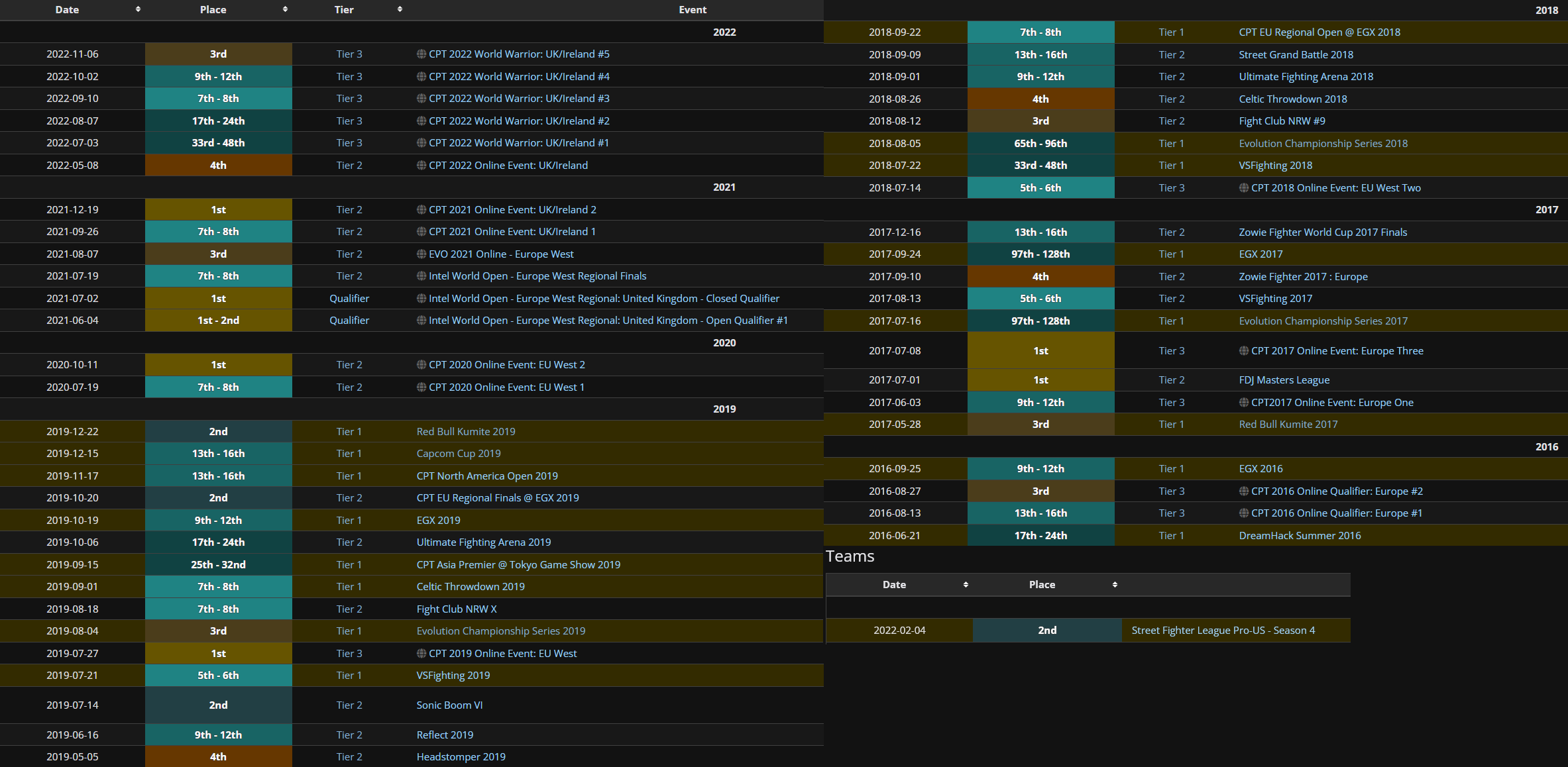
Task: Open Zowie Fighter 2017 : Europe link
Action: [1303, 277]
